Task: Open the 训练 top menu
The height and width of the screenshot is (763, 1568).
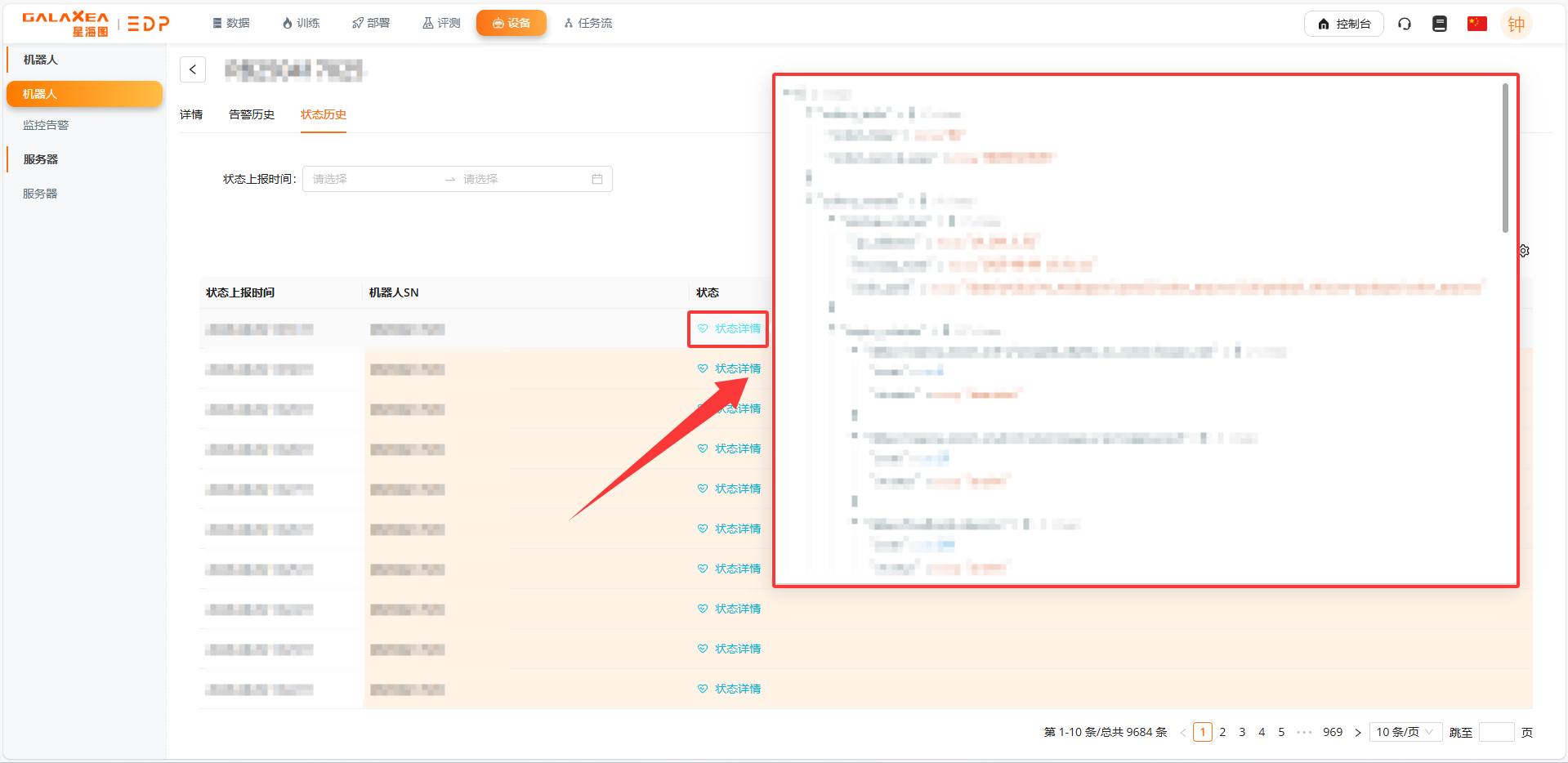Action: coord(301,23)
